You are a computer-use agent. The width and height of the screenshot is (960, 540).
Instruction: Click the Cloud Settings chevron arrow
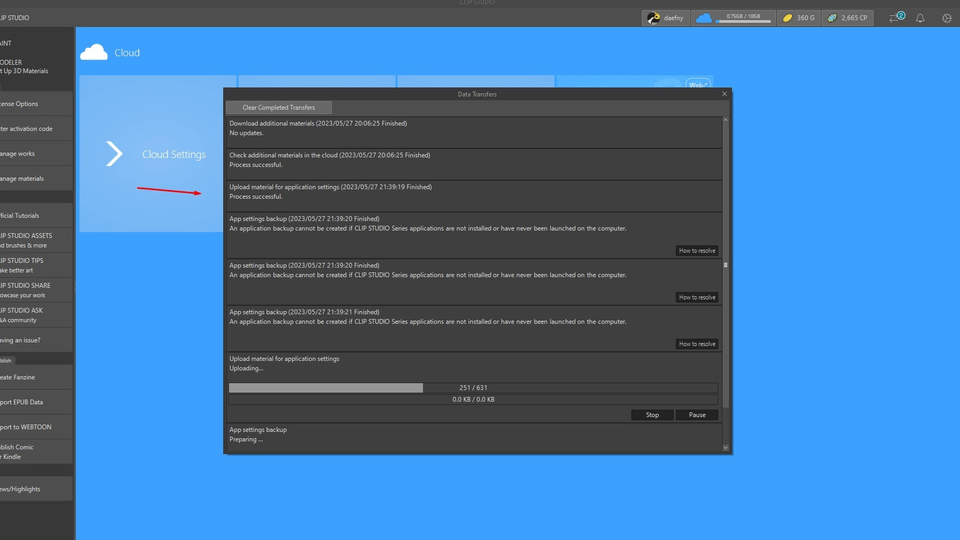114,154
